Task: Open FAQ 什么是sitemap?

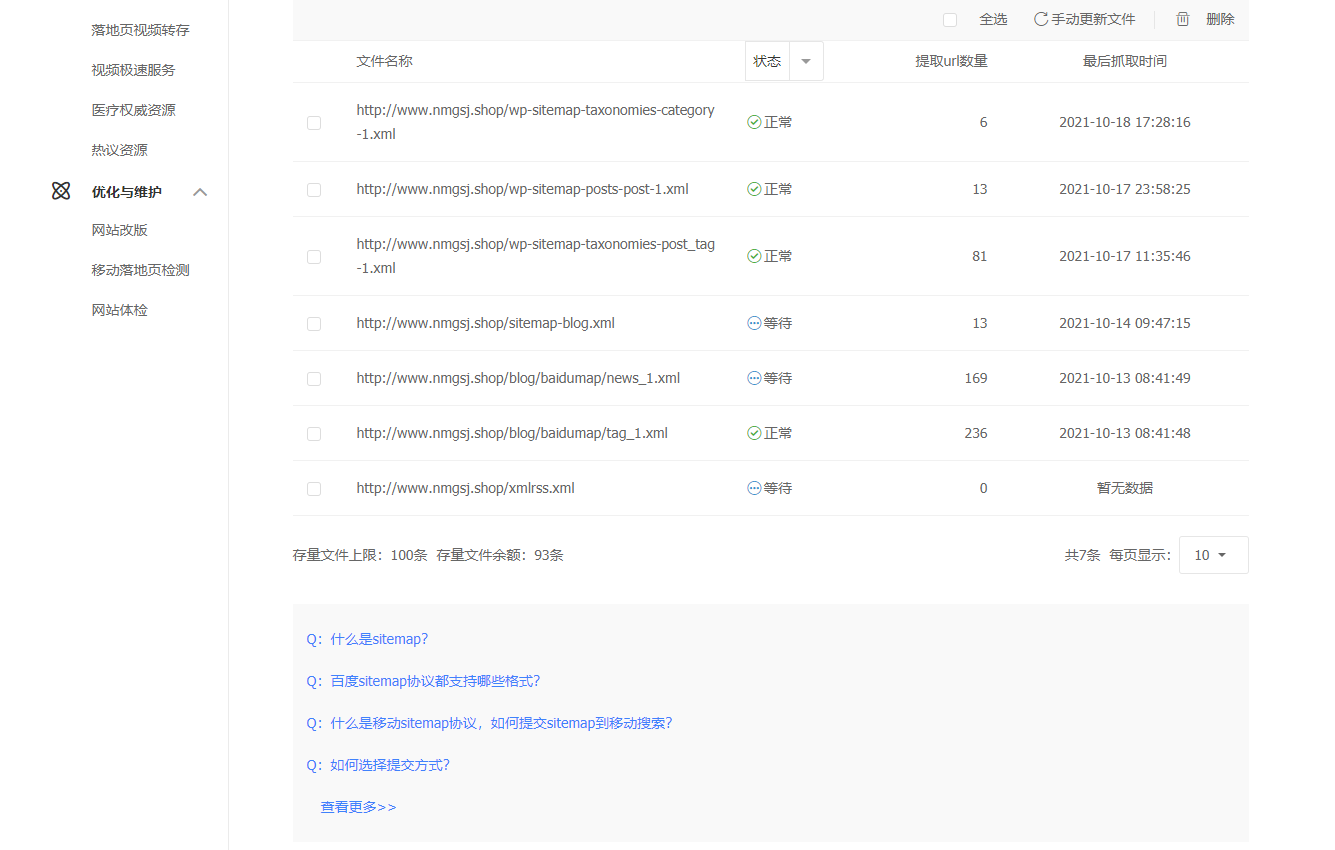Action: tap(367, 639)
